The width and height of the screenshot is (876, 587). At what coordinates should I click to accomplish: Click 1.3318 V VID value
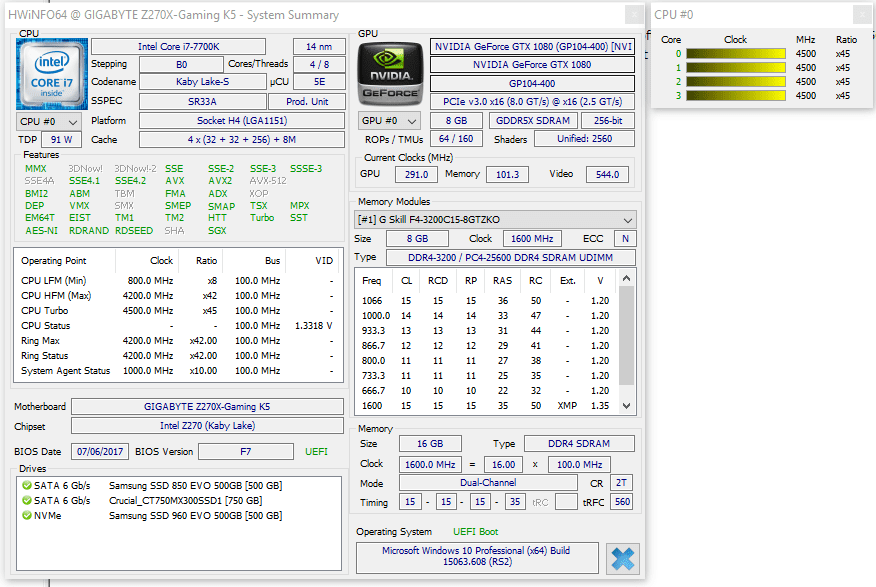314,326
